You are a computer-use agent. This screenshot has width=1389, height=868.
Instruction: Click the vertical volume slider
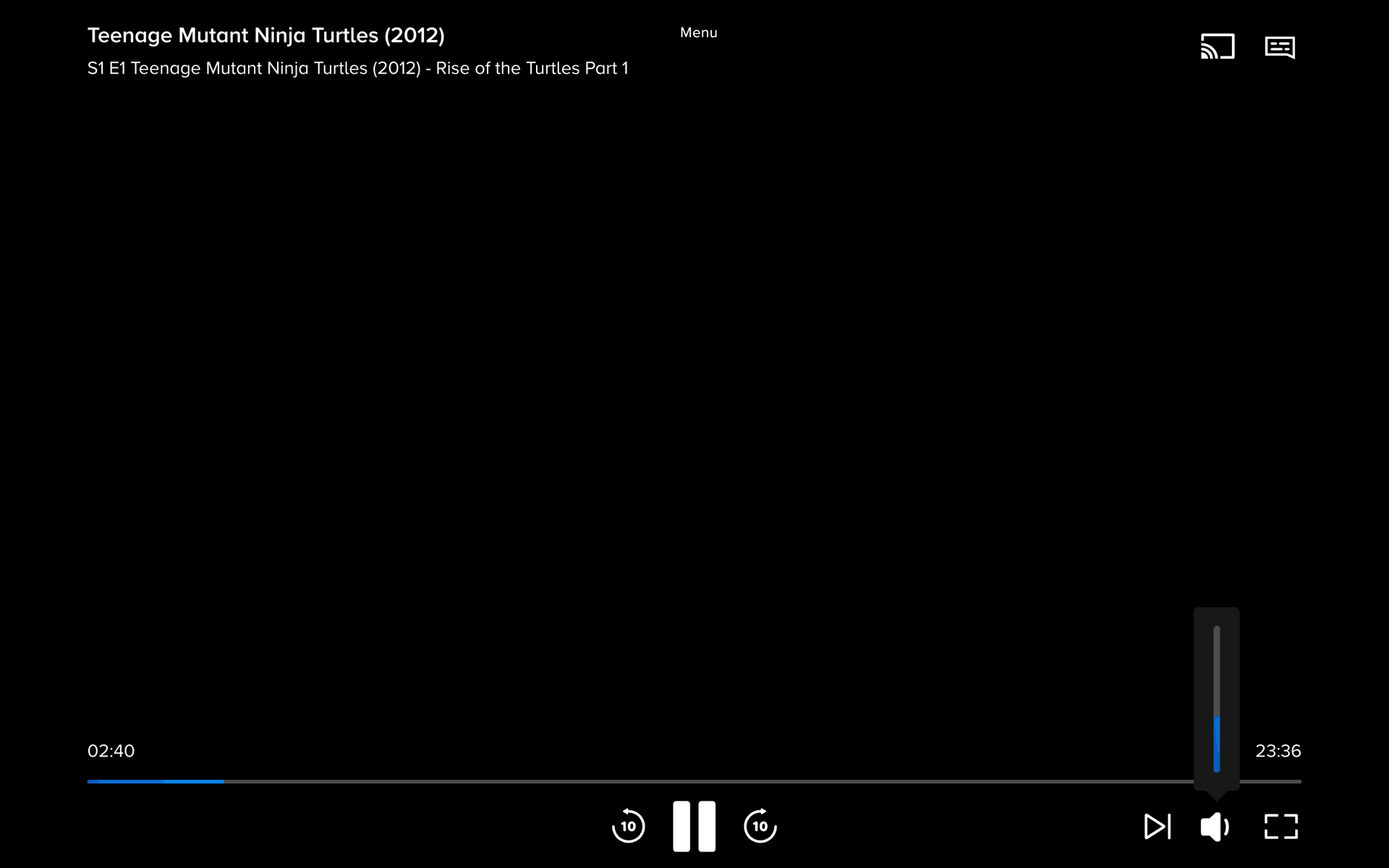click(1217, 699)
